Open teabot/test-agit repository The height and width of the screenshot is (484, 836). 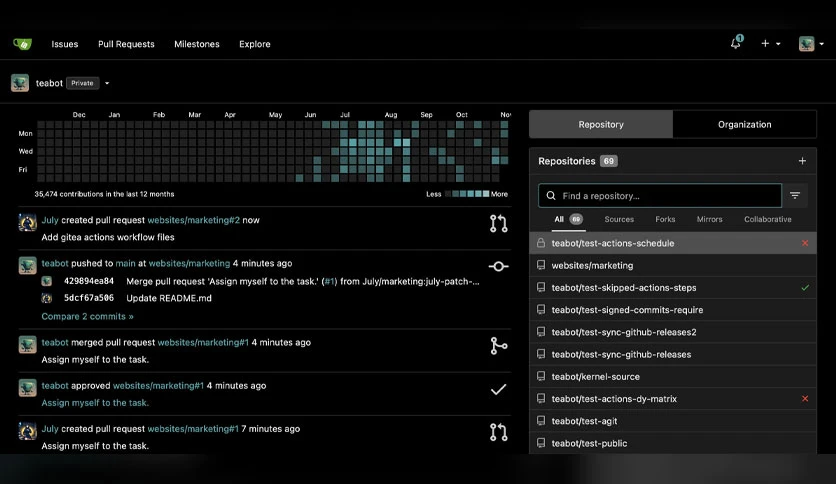pos(584,421)
